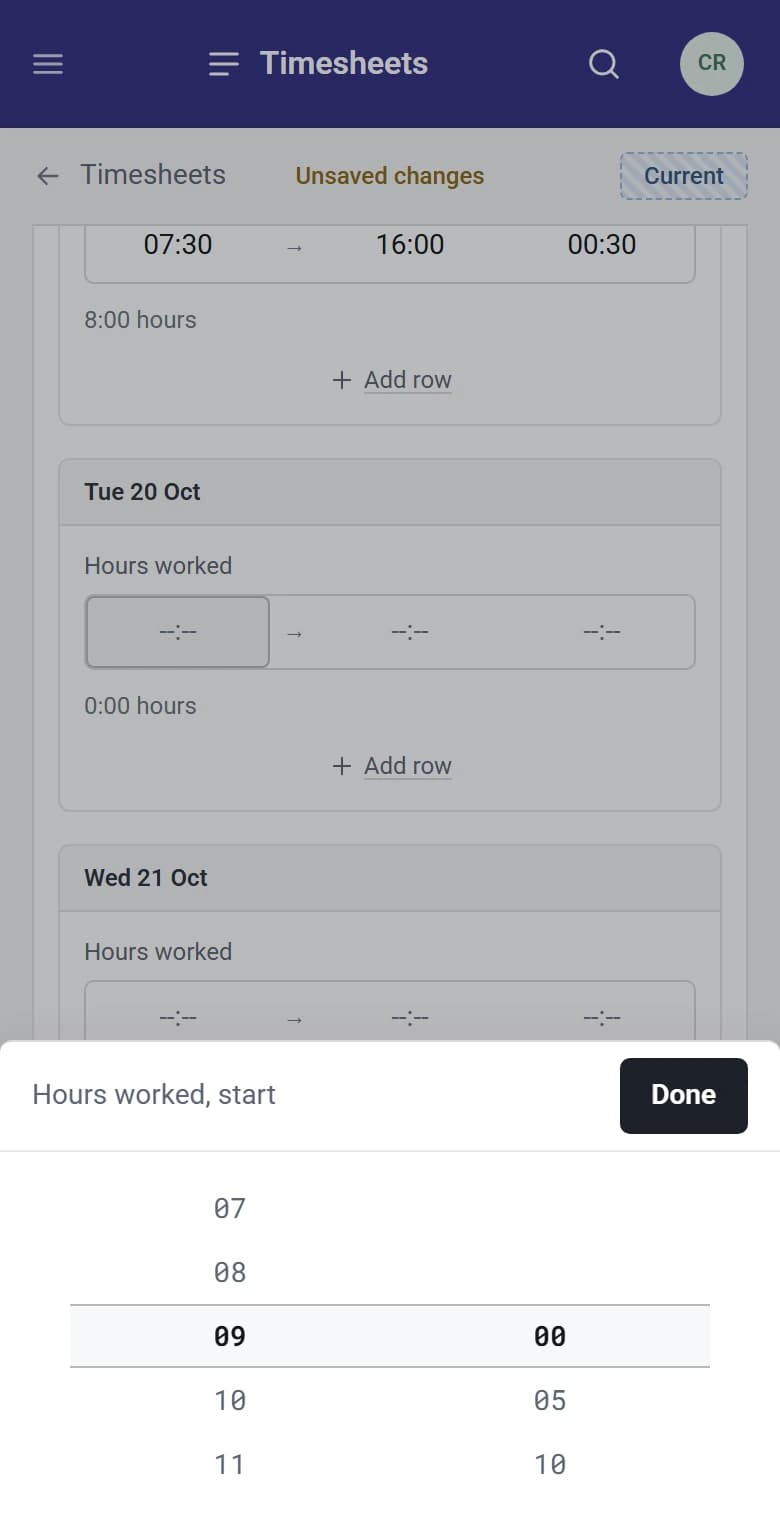Open the CR user avatar menu
The height and width of the screenshot is (1520, 780).
point(712,64)
